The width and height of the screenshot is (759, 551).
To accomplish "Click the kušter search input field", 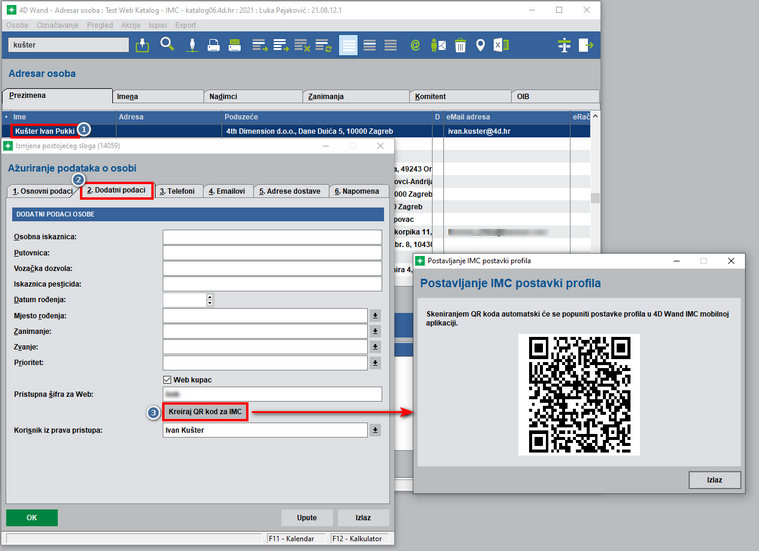I will coord(69,45).
